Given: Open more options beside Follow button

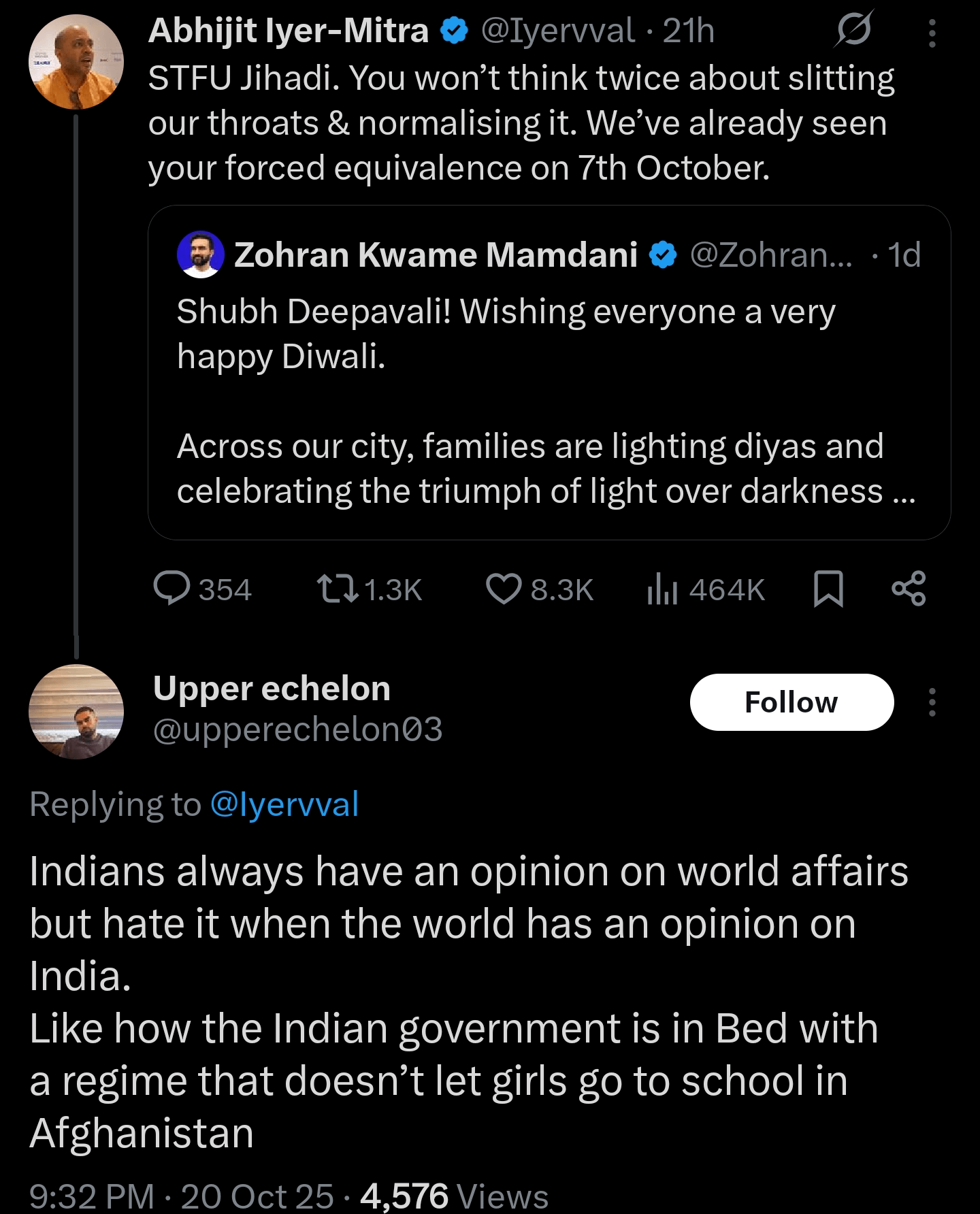Looking at the screenshot, I should click(932, 702).
